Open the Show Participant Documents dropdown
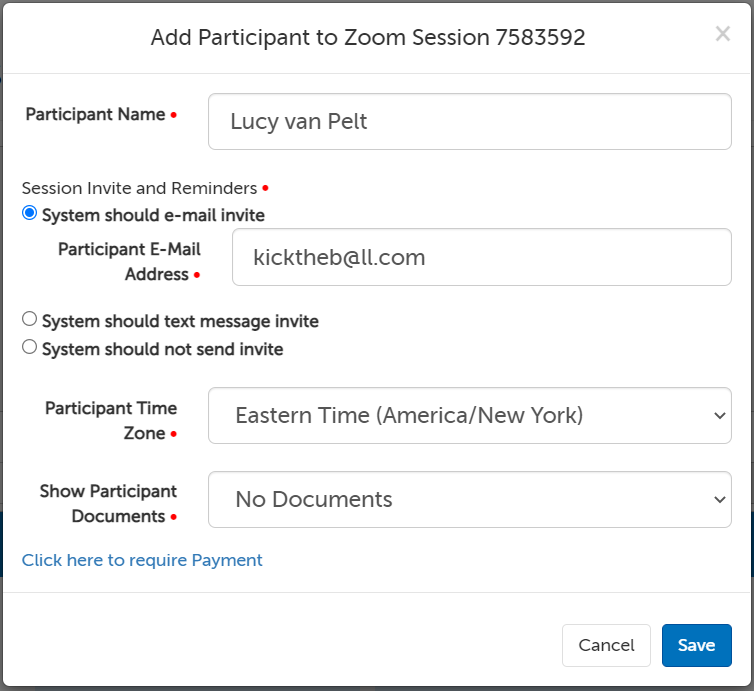754x691 pixels. (x=469, y=500)
